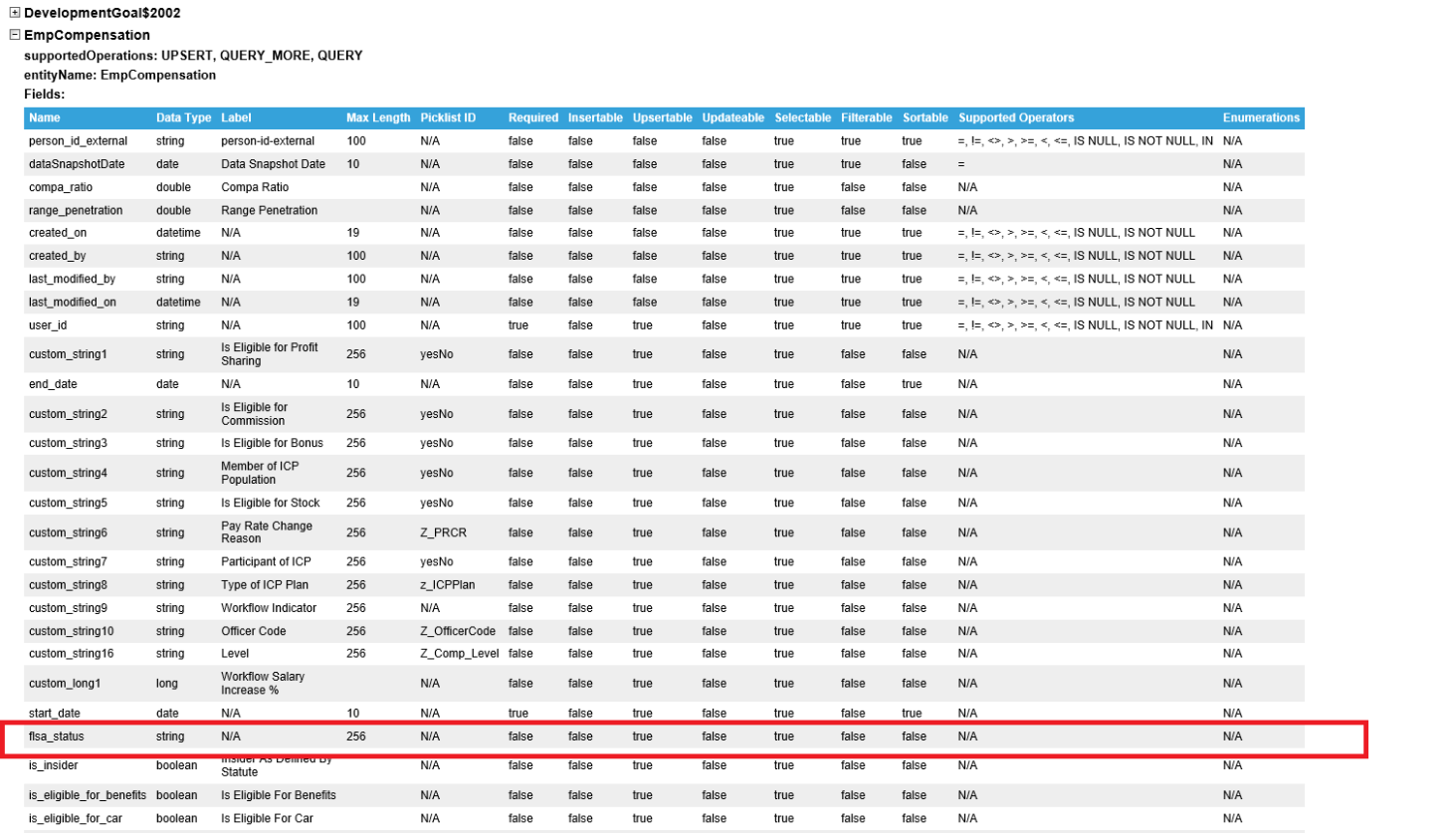Expand the DevelopmentGoal$2002 entity
Image resolution: width=1452 pixels, height=840 pixels.
(x=15, y=13)
